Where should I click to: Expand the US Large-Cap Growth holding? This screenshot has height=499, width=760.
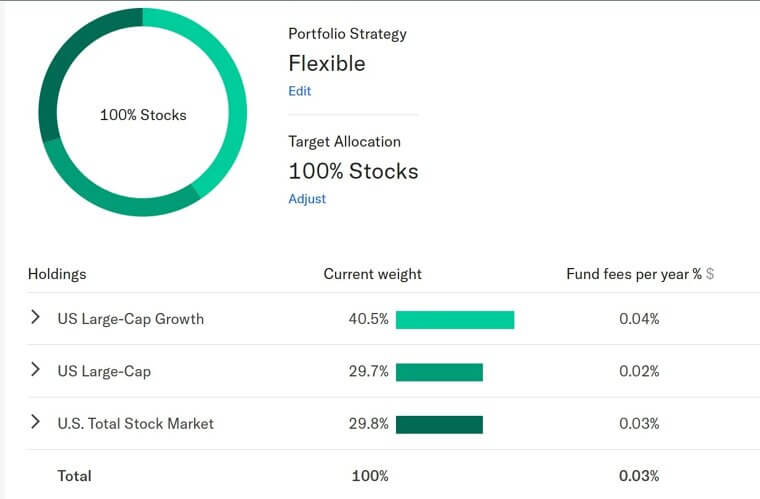tap(35, 318)
